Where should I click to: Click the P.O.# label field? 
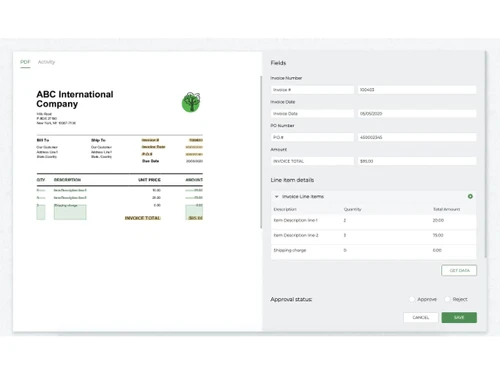(312, 137)
